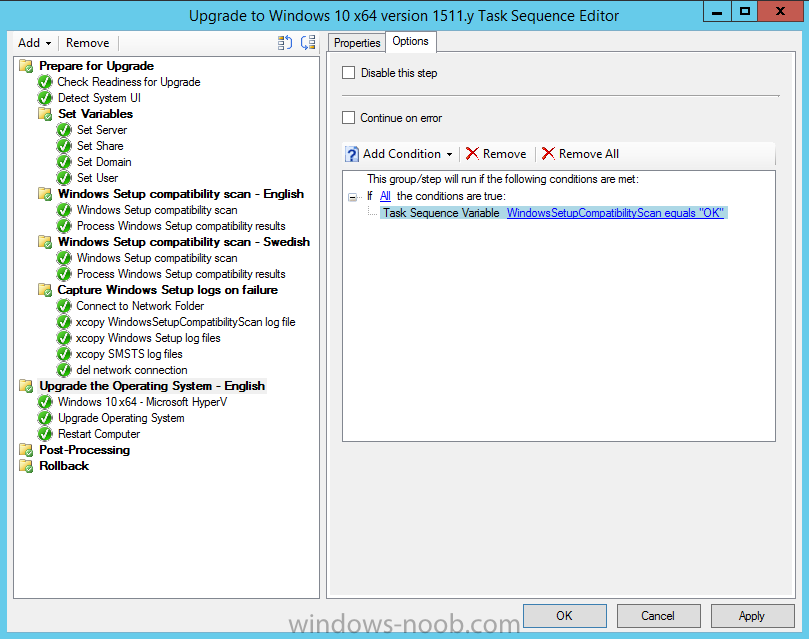Image resolution: width=809 pixels, height=639 pixels.
Task: Click the Add Condition question mark icon
Action: tap(352, 154)
